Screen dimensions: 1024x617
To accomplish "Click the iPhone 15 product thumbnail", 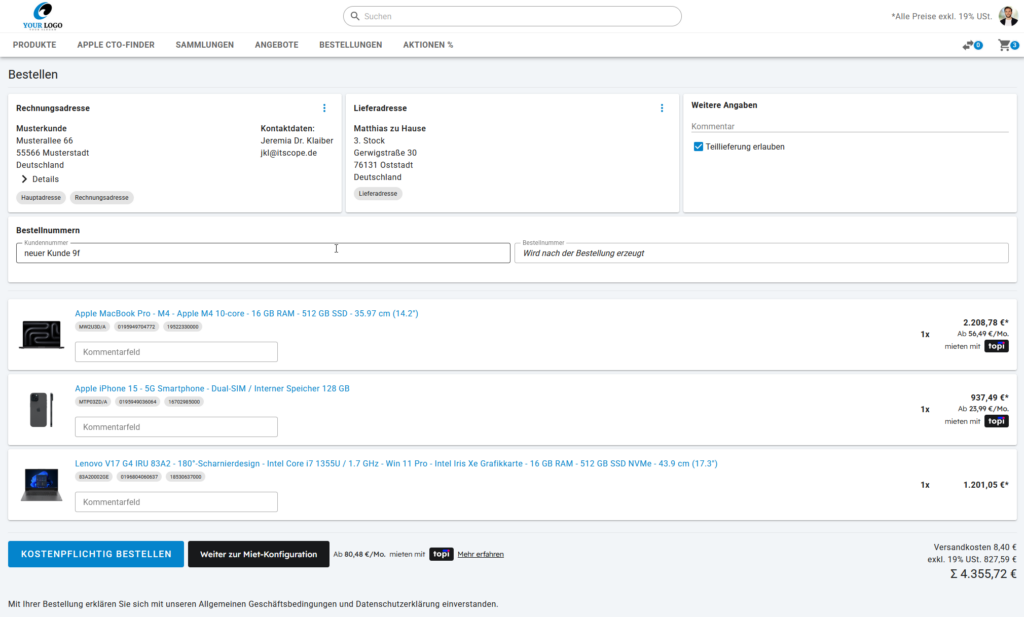I will (x=41, y=409).
